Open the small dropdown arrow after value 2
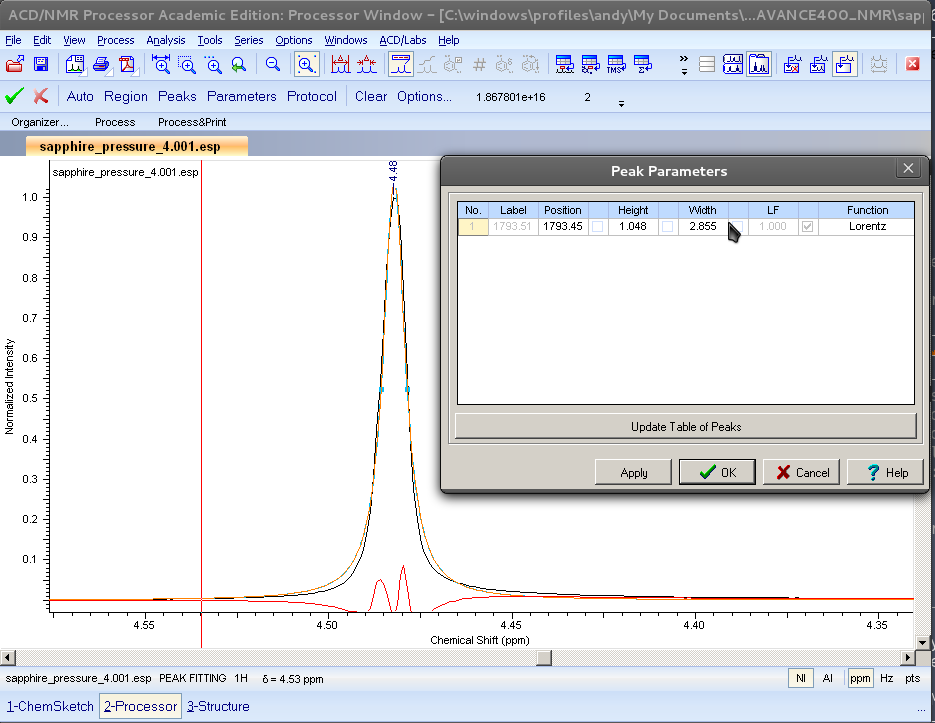This screenshot has width=935, height=723. (621, 104)
